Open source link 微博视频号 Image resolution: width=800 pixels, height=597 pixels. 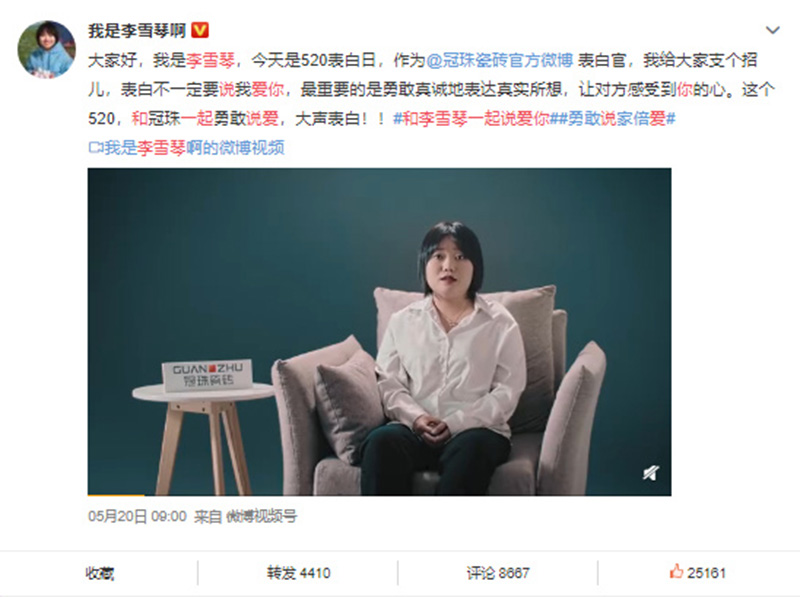click(261, 516)
